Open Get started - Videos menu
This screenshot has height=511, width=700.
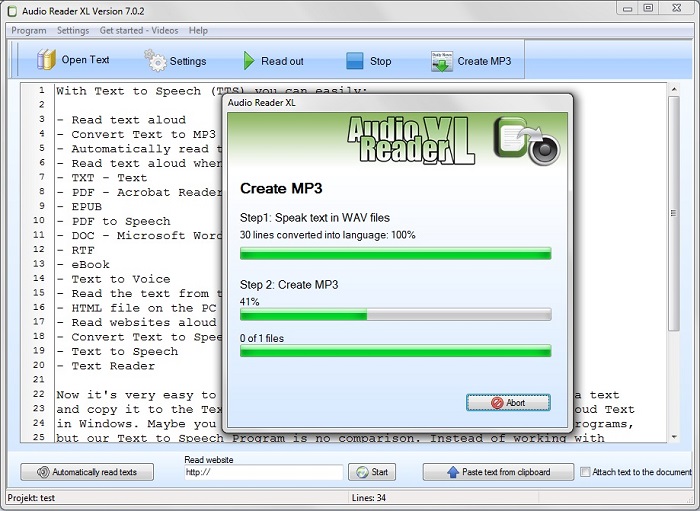pyautogui.click(x=139, y=30)
